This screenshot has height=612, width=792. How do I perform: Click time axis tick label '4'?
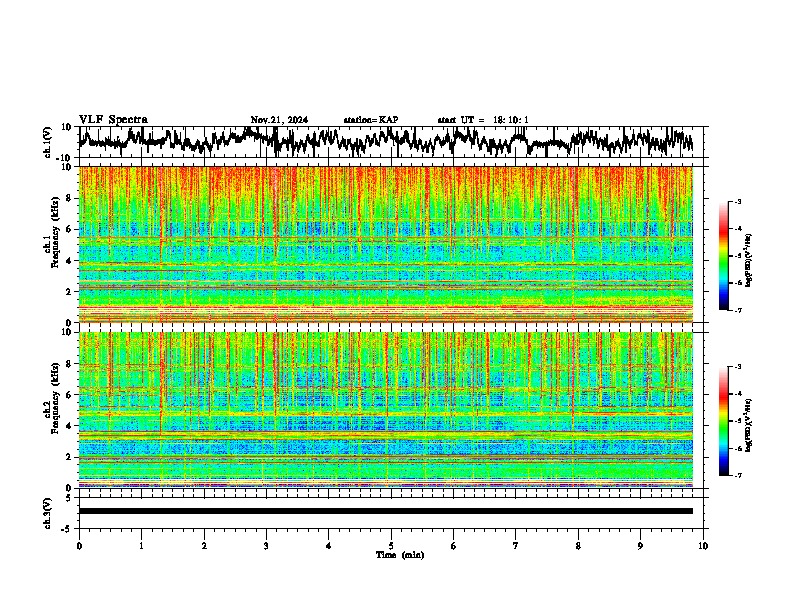coord(328,546)
